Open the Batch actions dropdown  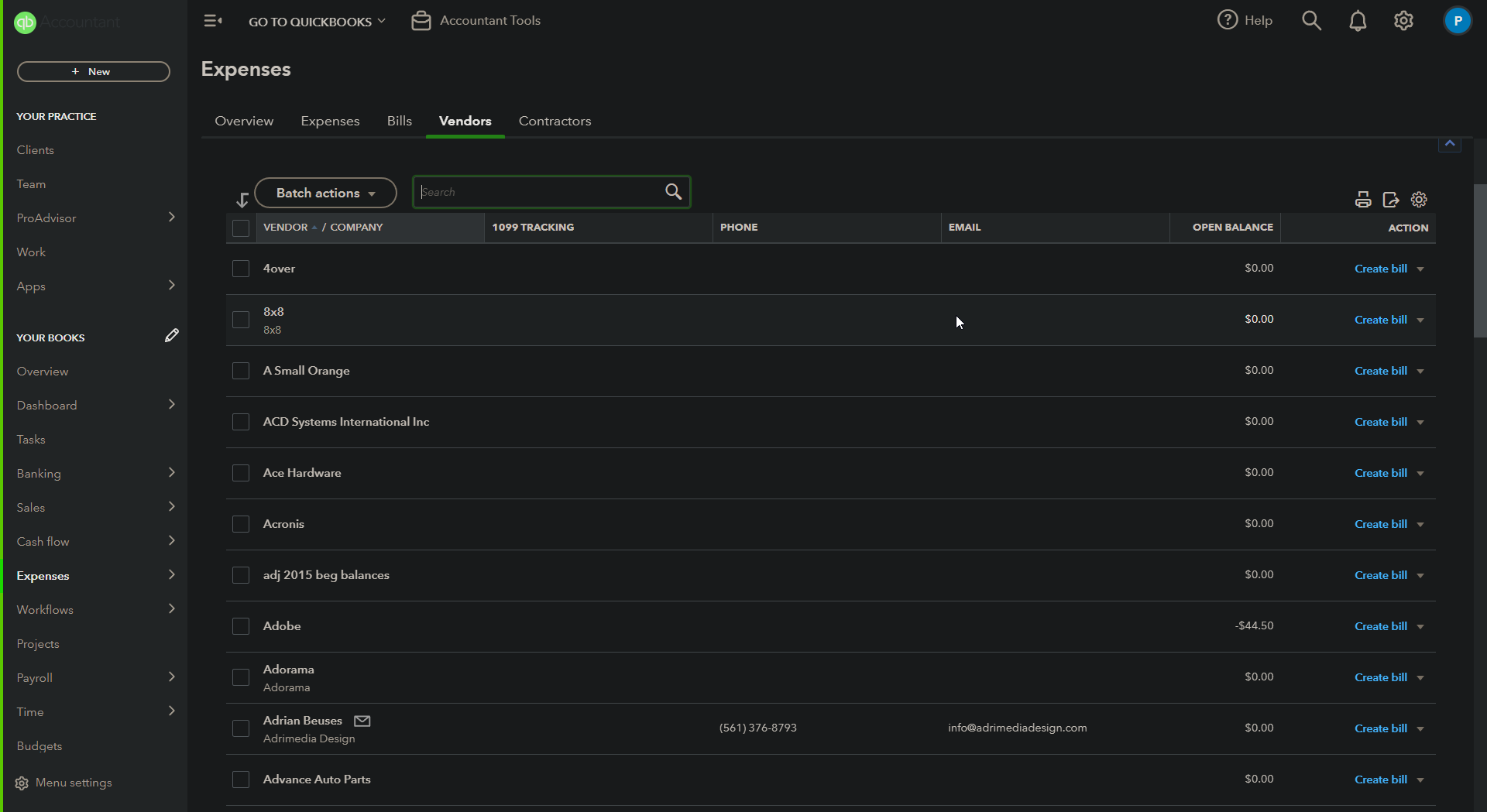(x=325, y=193)
